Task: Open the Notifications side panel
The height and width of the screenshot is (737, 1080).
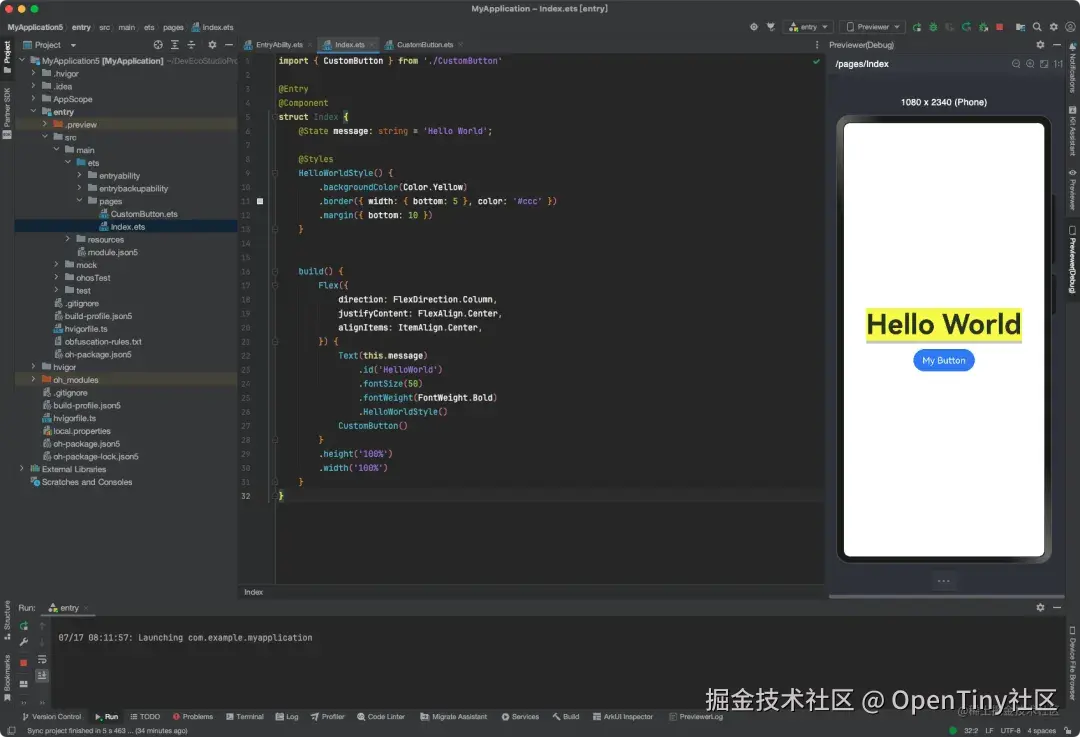Action: pyautogui.click(x=1072, y=69)
